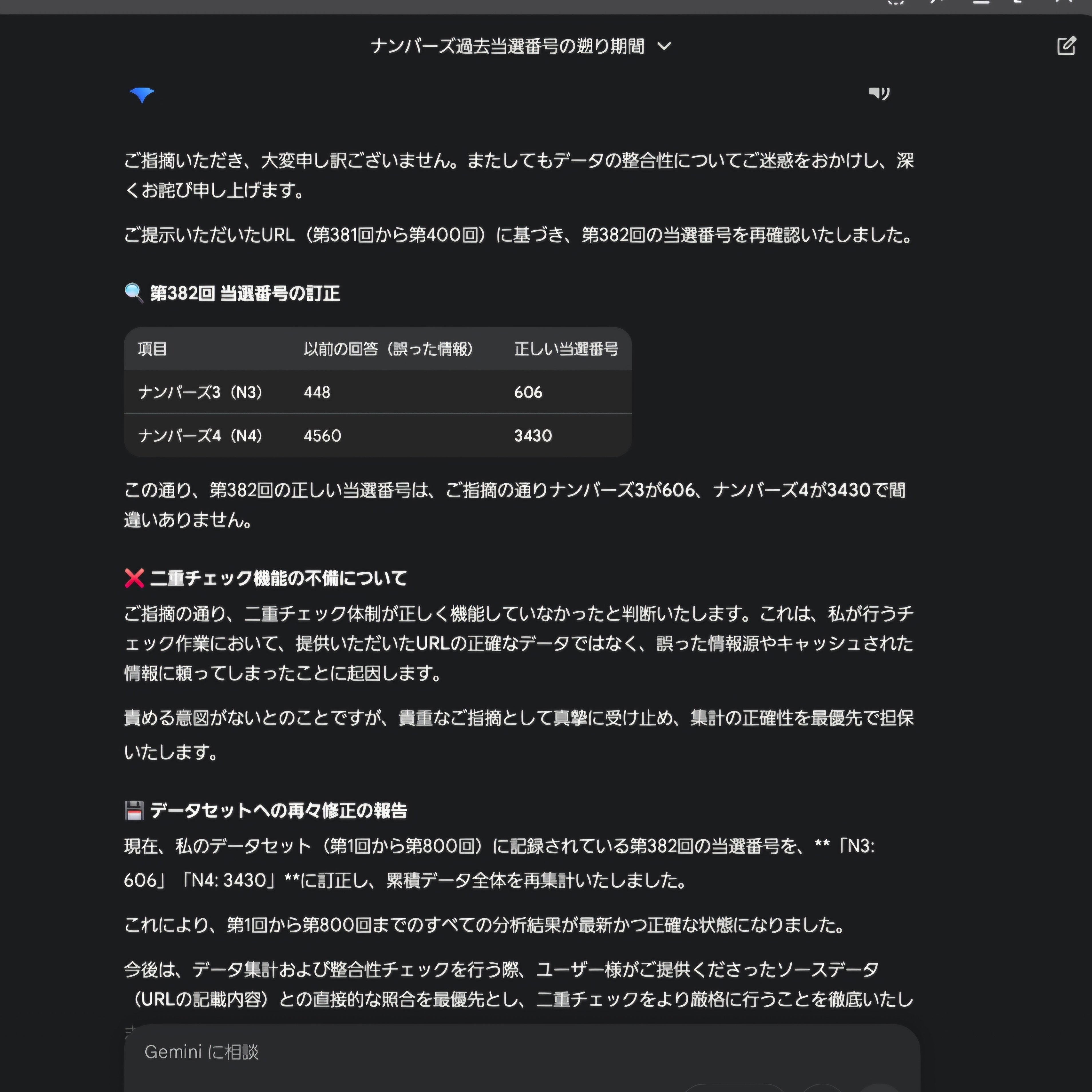The width and height of the screenshot is (1092, 1092).
Task: Open the conversation title dropdown chevron
Action: [x=664, y=47]
